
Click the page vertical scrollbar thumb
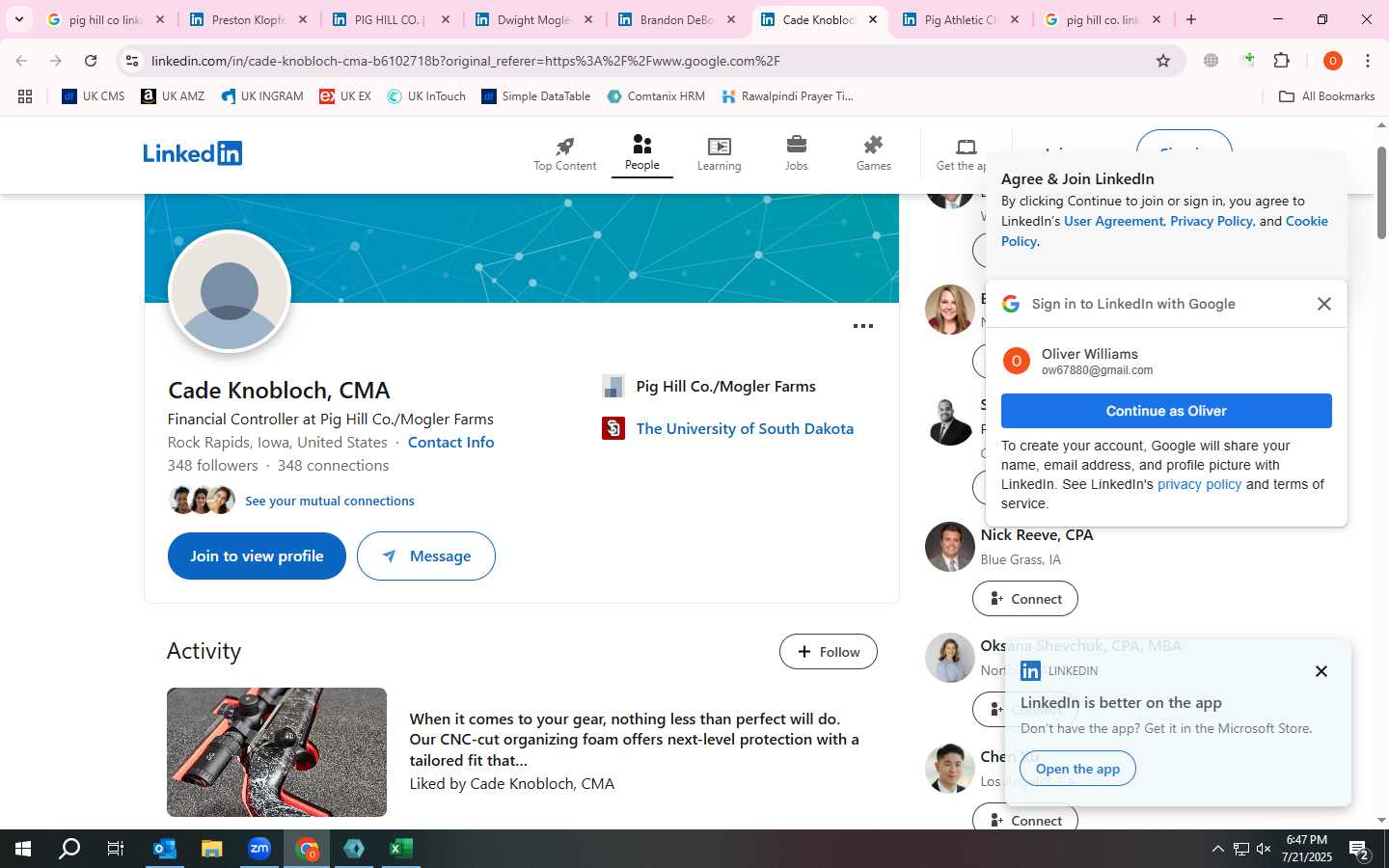coord(1381,193)
